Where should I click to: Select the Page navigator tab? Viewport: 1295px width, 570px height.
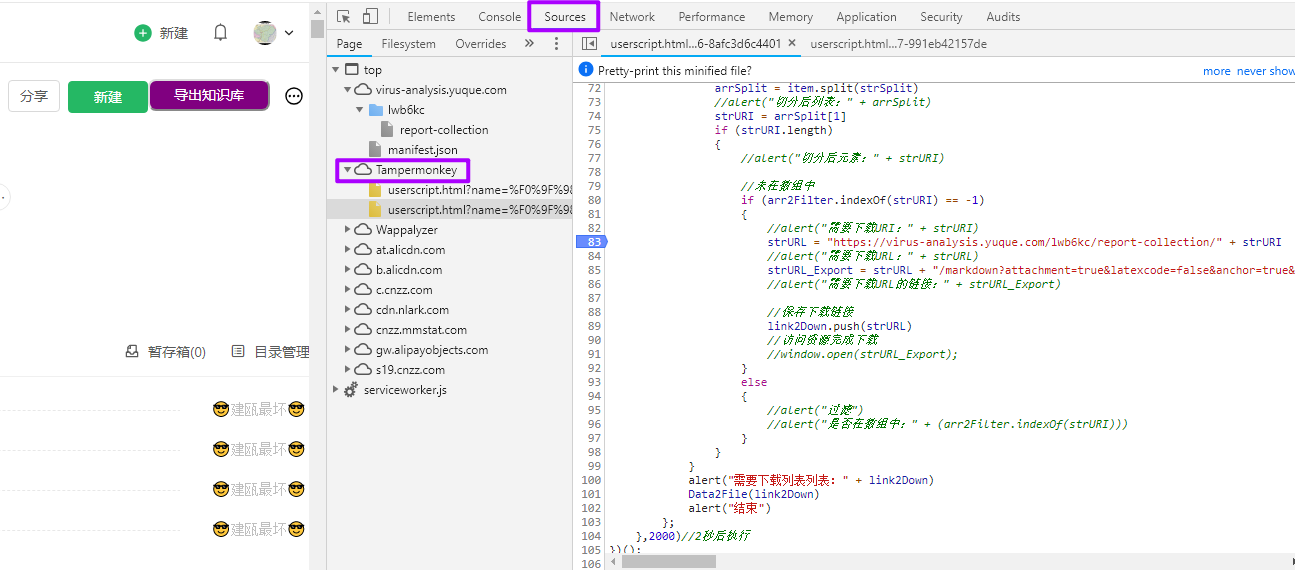pos(349,44)
